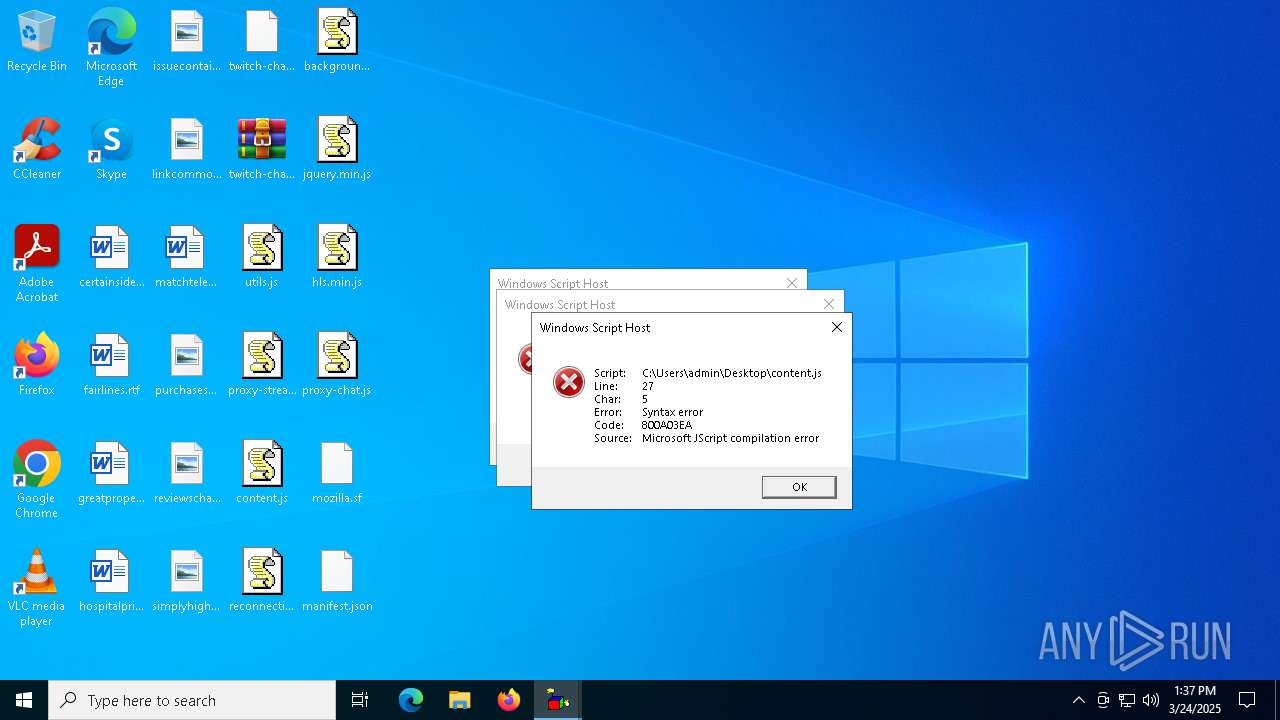
Task: Select the hospitalpri... Word document
Action: point(111,581)
